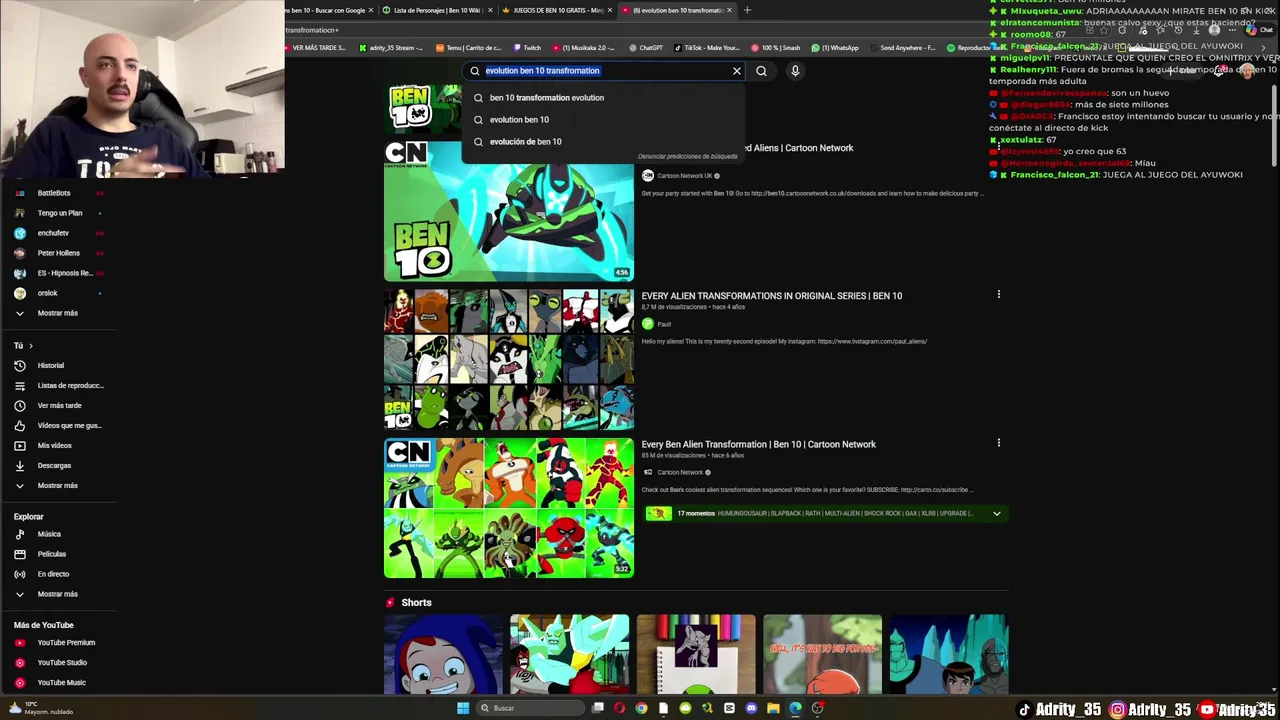
Task: Open the Temu bookmark
Action: coord(469,48)
